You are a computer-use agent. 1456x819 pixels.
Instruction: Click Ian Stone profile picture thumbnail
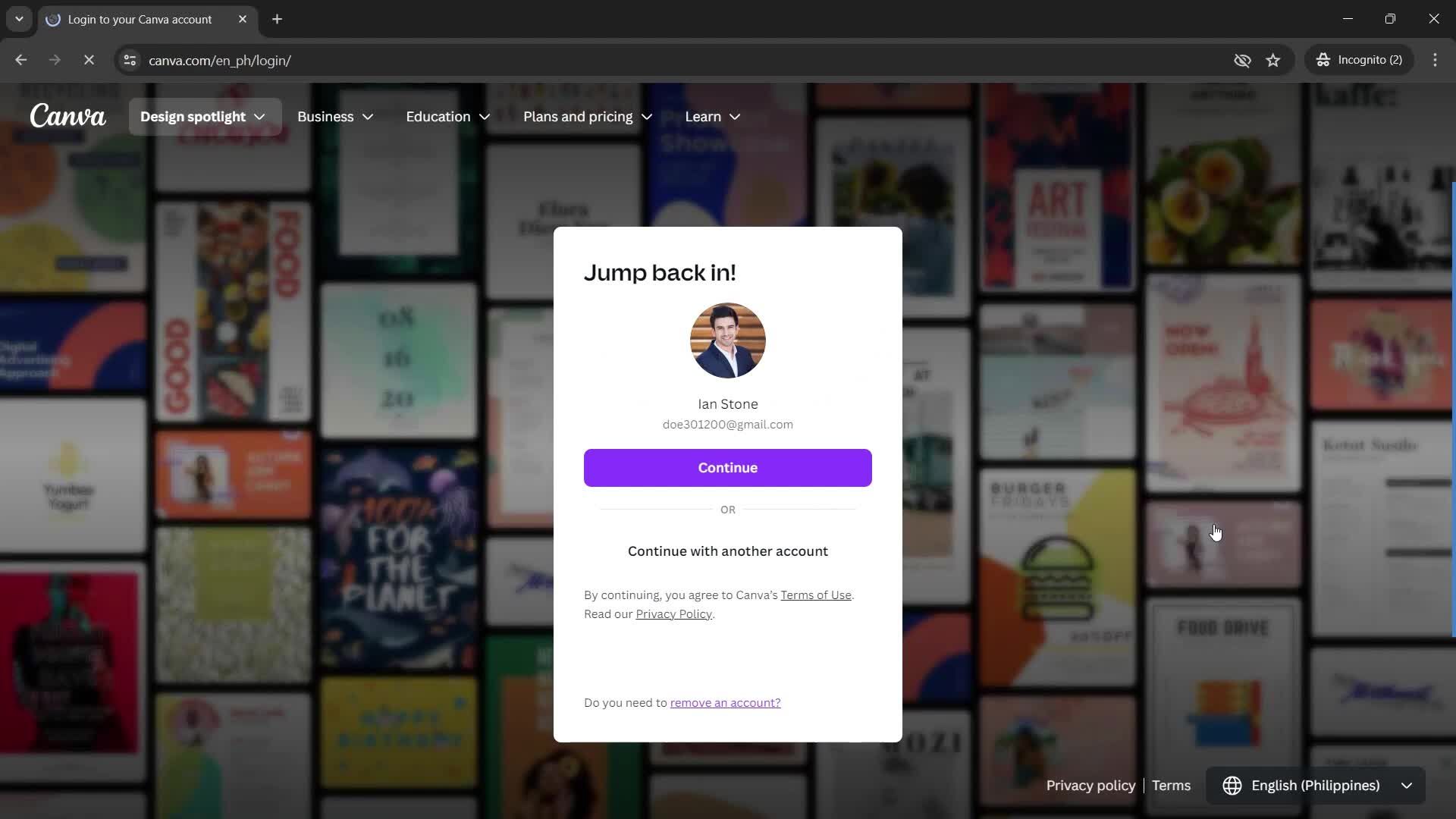728,340
